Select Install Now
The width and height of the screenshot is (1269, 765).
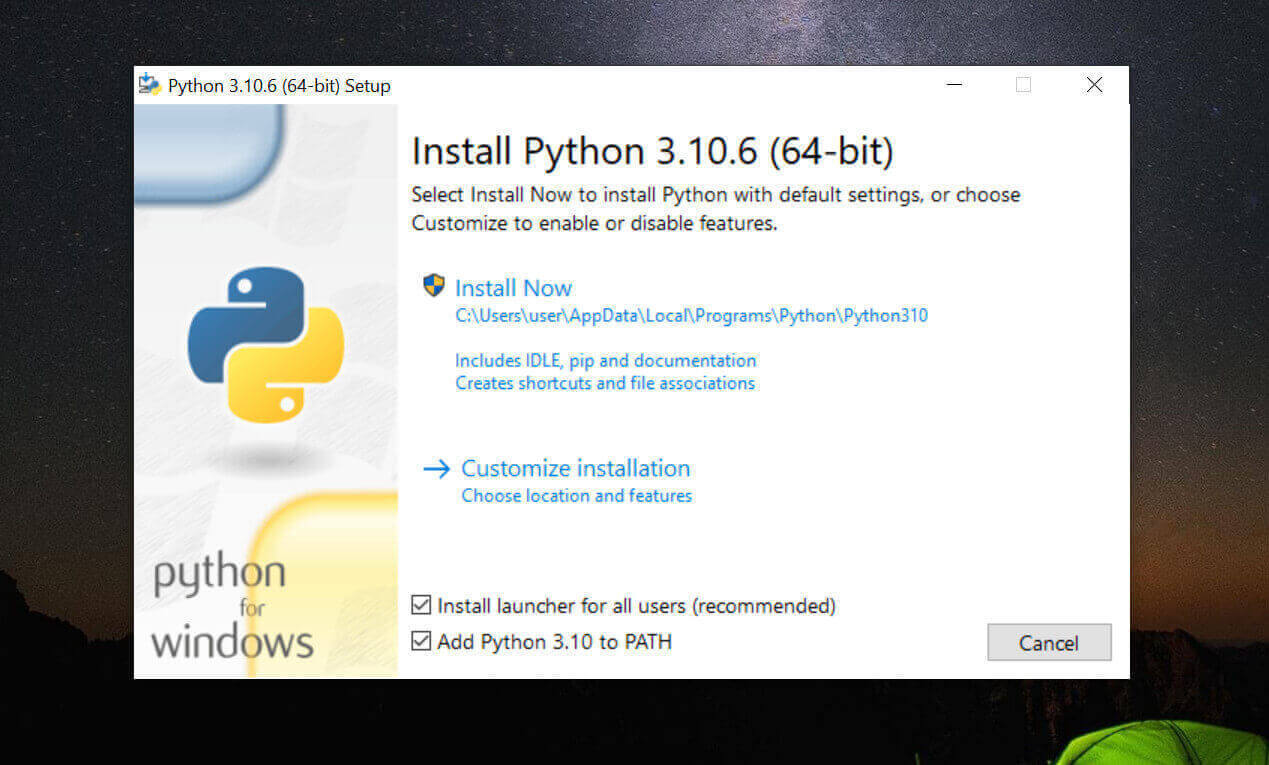(513, 288)
